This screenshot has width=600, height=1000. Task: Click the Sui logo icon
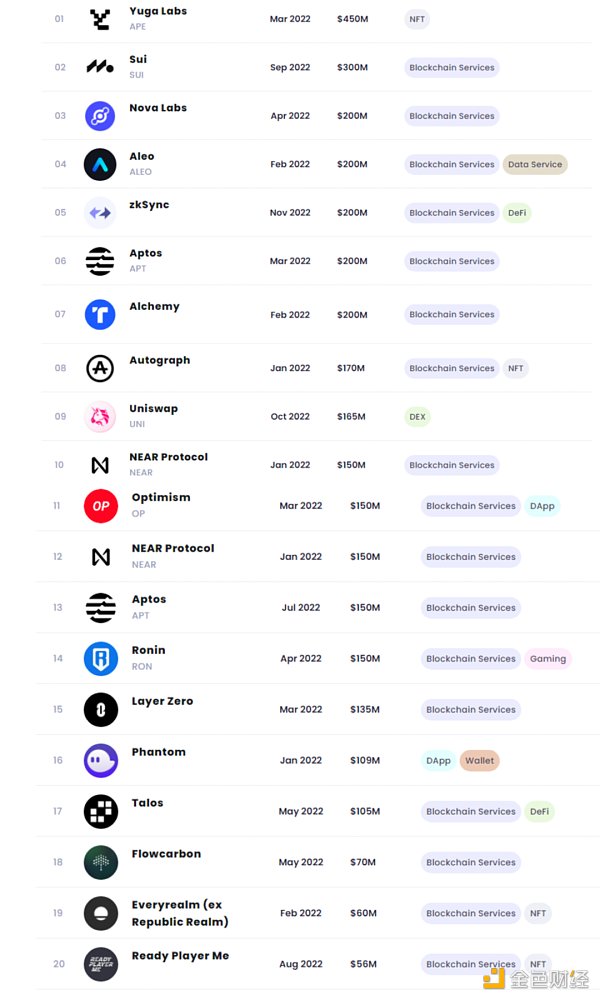coord(100,67)
